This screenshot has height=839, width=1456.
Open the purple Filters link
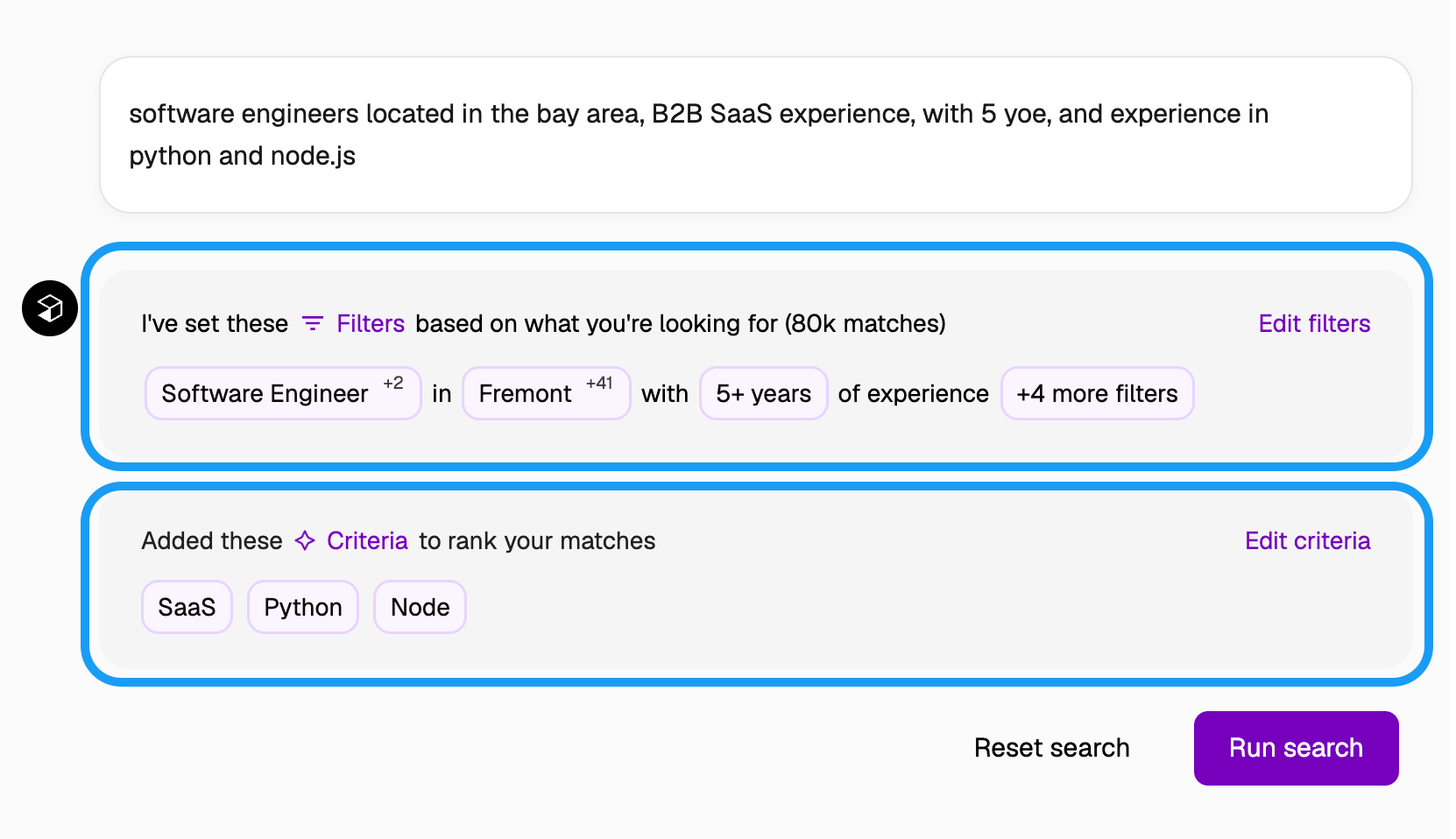pos(371,323)
